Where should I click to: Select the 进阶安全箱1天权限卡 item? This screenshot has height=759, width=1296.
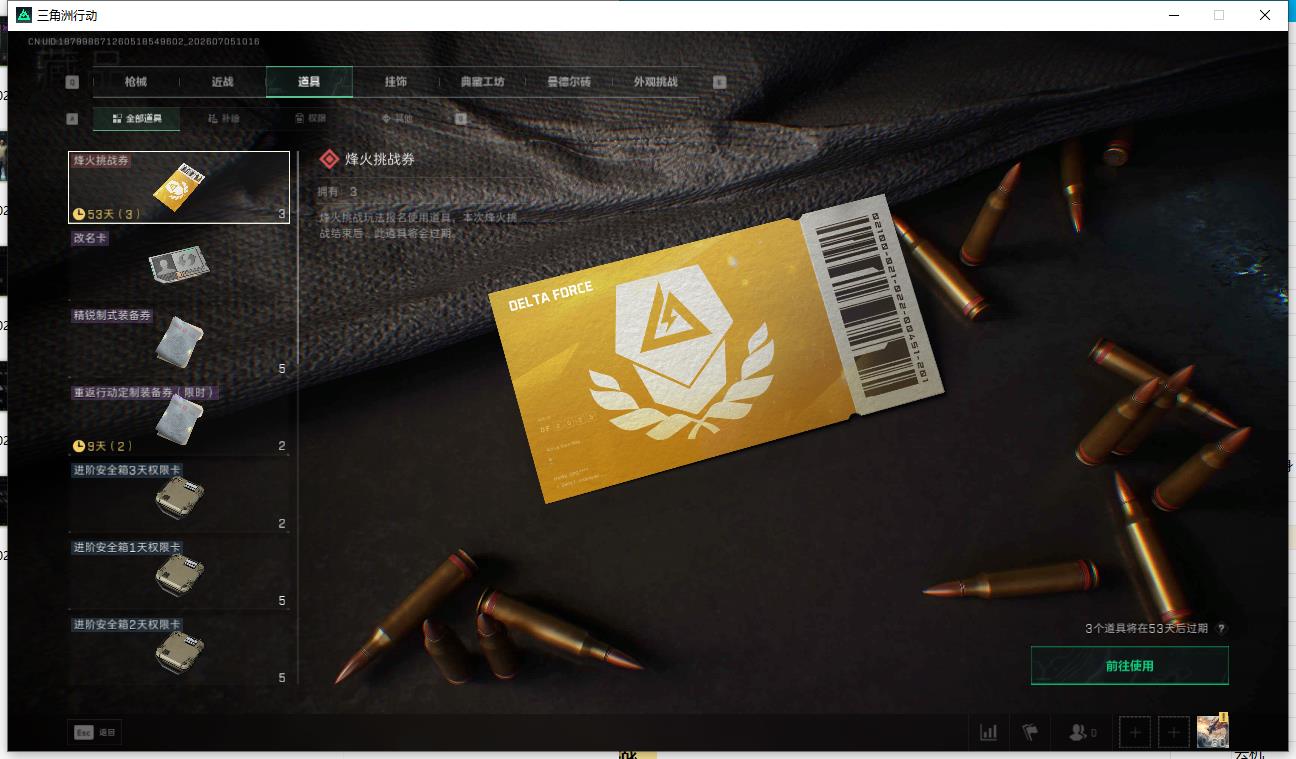pos(179,573)
